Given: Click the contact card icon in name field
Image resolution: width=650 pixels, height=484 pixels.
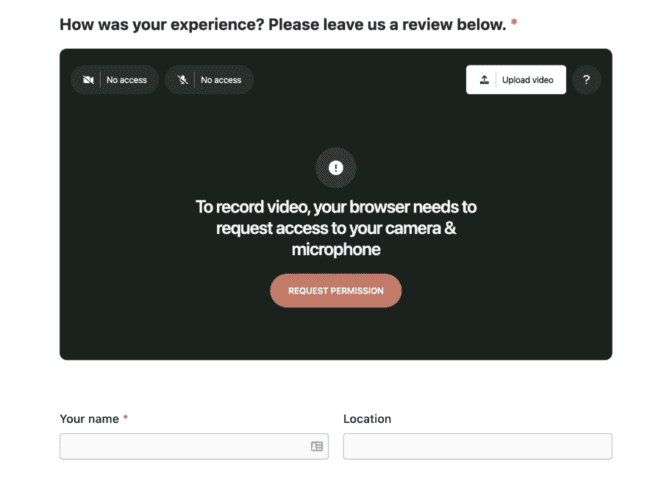Looking at the screenshot, I should coord(317,446).
